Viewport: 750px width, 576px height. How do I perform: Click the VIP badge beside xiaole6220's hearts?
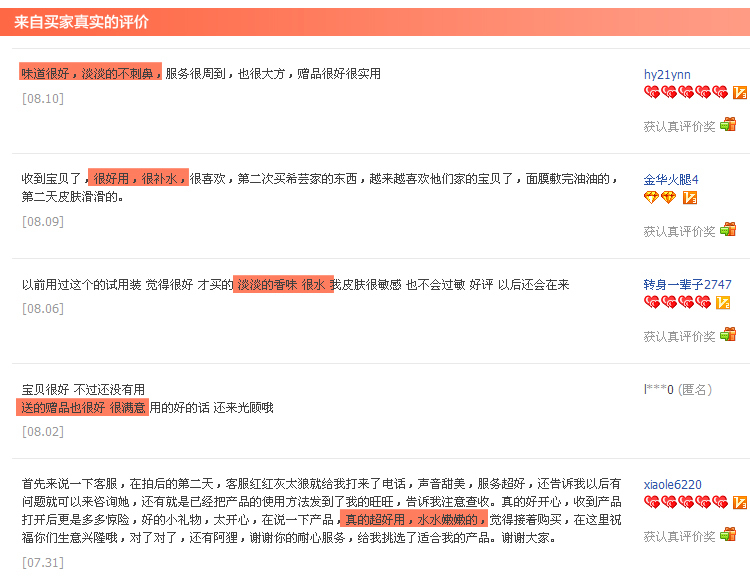739,502
